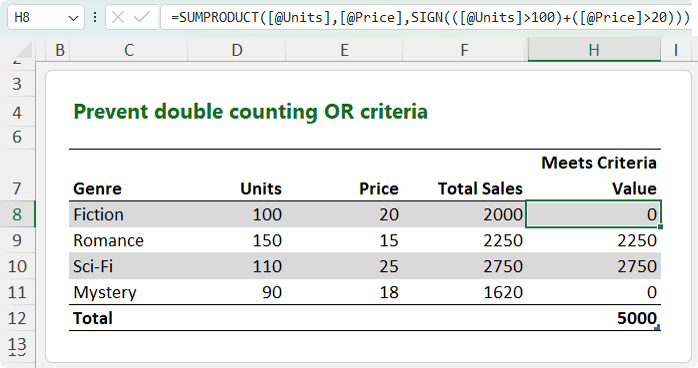Click the formula bar Enter checkmark icon
Image resolution: width=698 pixels, height=368 pixels.
point(142,18)
